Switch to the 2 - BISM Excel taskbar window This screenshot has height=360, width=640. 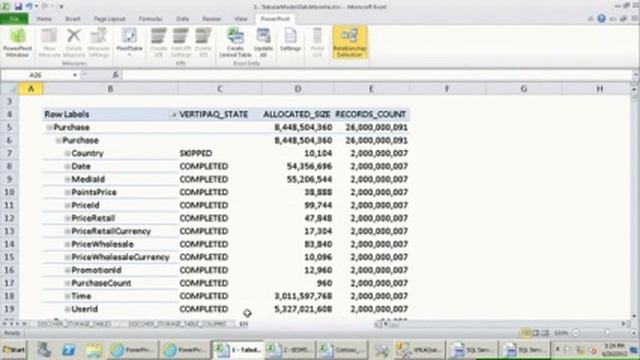(290, 350)
